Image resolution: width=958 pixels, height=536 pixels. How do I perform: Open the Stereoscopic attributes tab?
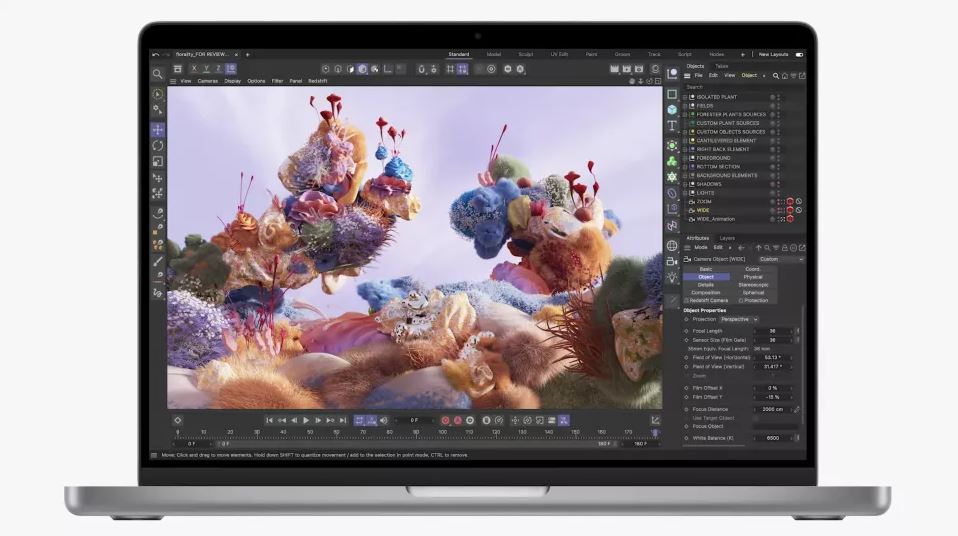pyautogui.click(x=753, y=285)
